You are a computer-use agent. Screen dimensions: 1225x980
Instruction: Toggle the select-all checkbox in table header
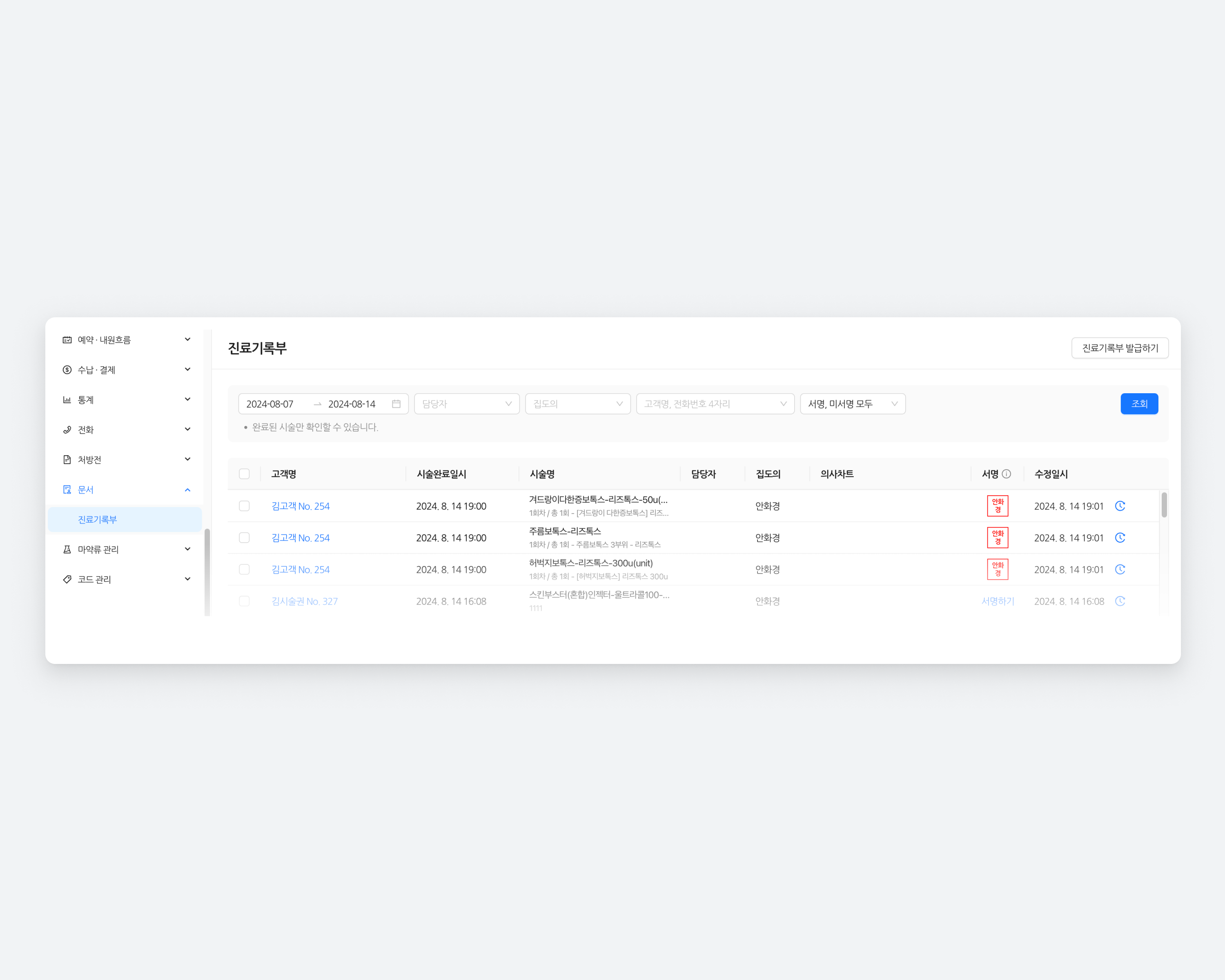point(244,474)
